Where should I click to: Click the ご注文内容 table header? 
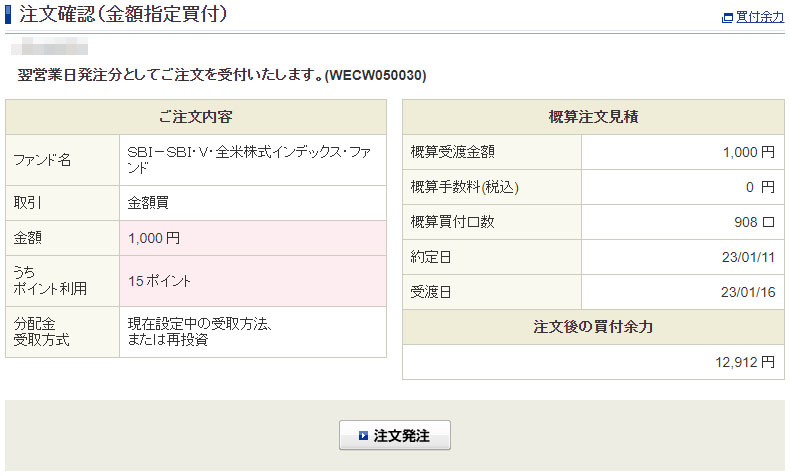coord(195,117)
